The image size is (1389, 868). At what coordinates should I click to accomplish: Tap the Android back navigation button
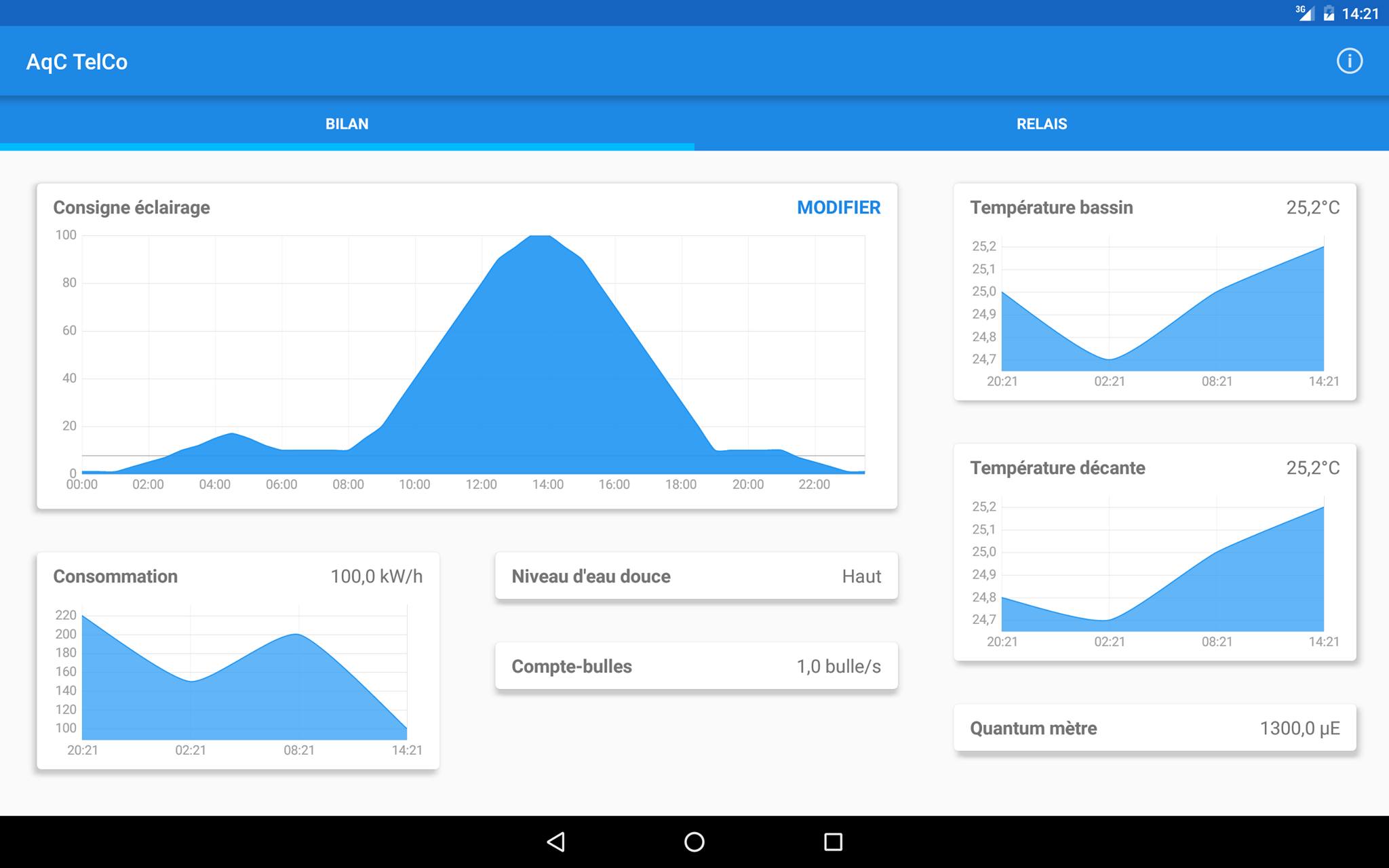556,842
